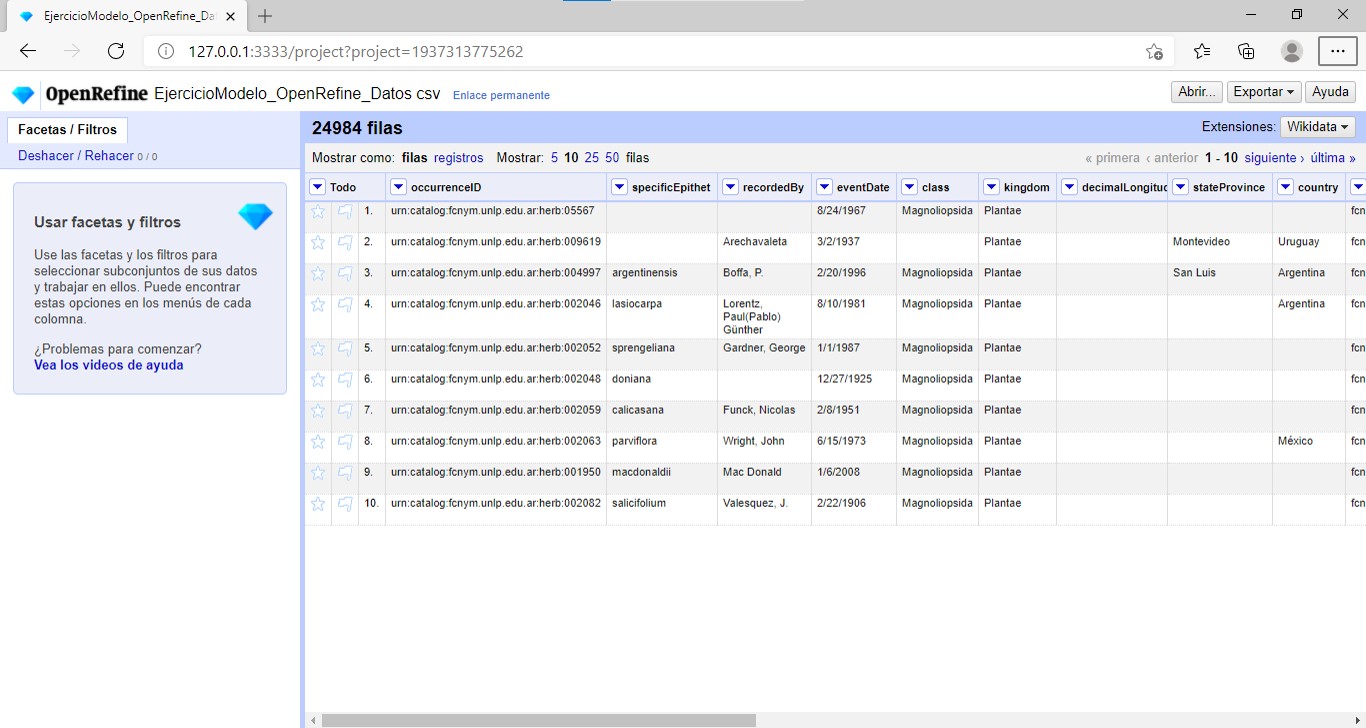
Task: Open eventDate column dropdown
Action: [x=824, y=187]
